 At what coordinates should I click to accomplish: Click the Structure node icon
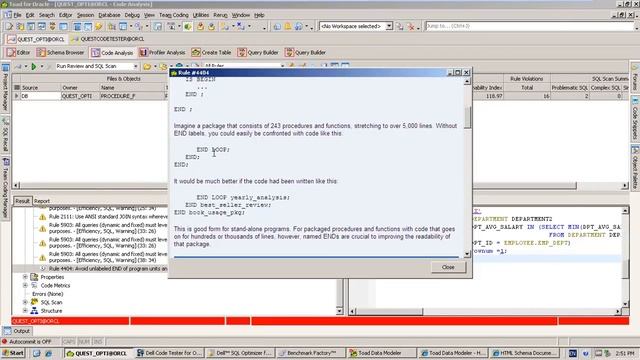click(x=34, y=311)
